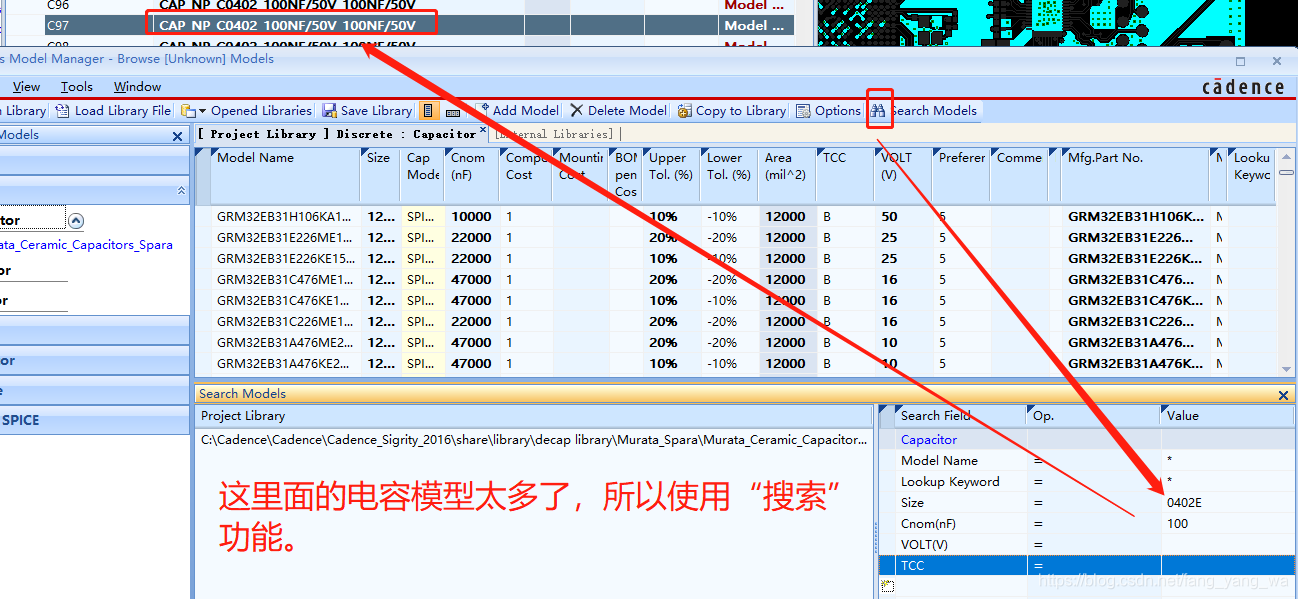This screenshot has width=1298, height=599.
Task: Close the Discrete : Capacitor tab
Action: [482, 130]
